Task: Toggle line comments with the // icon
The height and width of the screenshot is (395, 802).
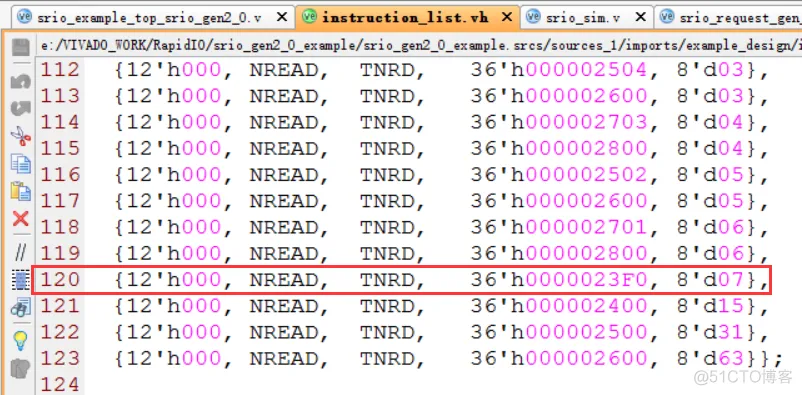Action: point(20,253)
